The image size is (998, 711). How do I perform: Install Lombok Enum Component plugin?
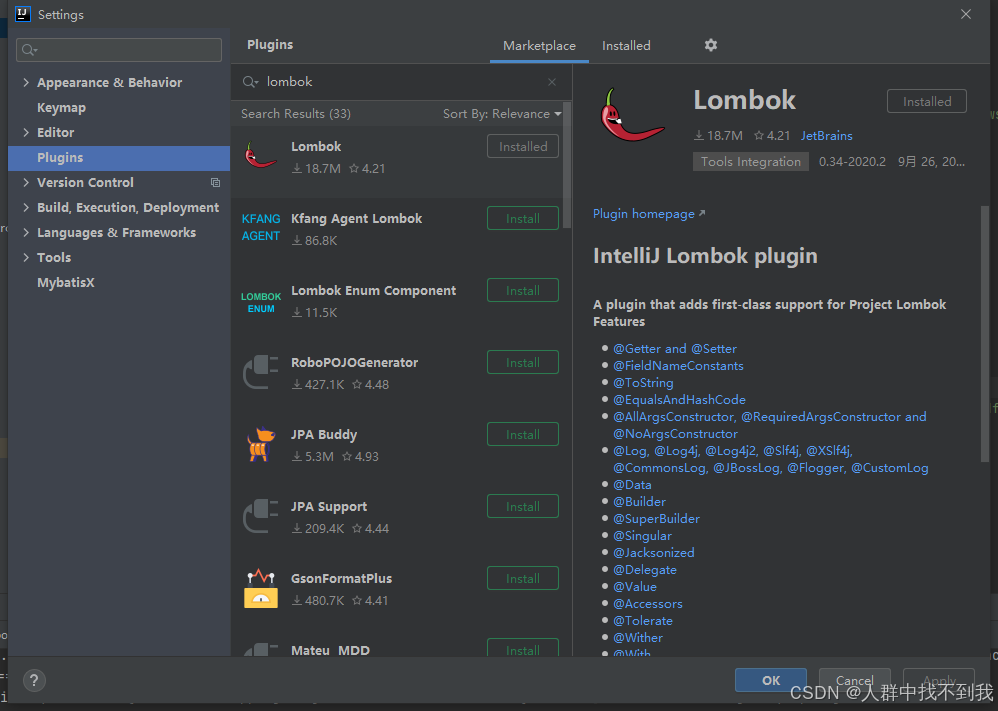[x=523, y=290]
